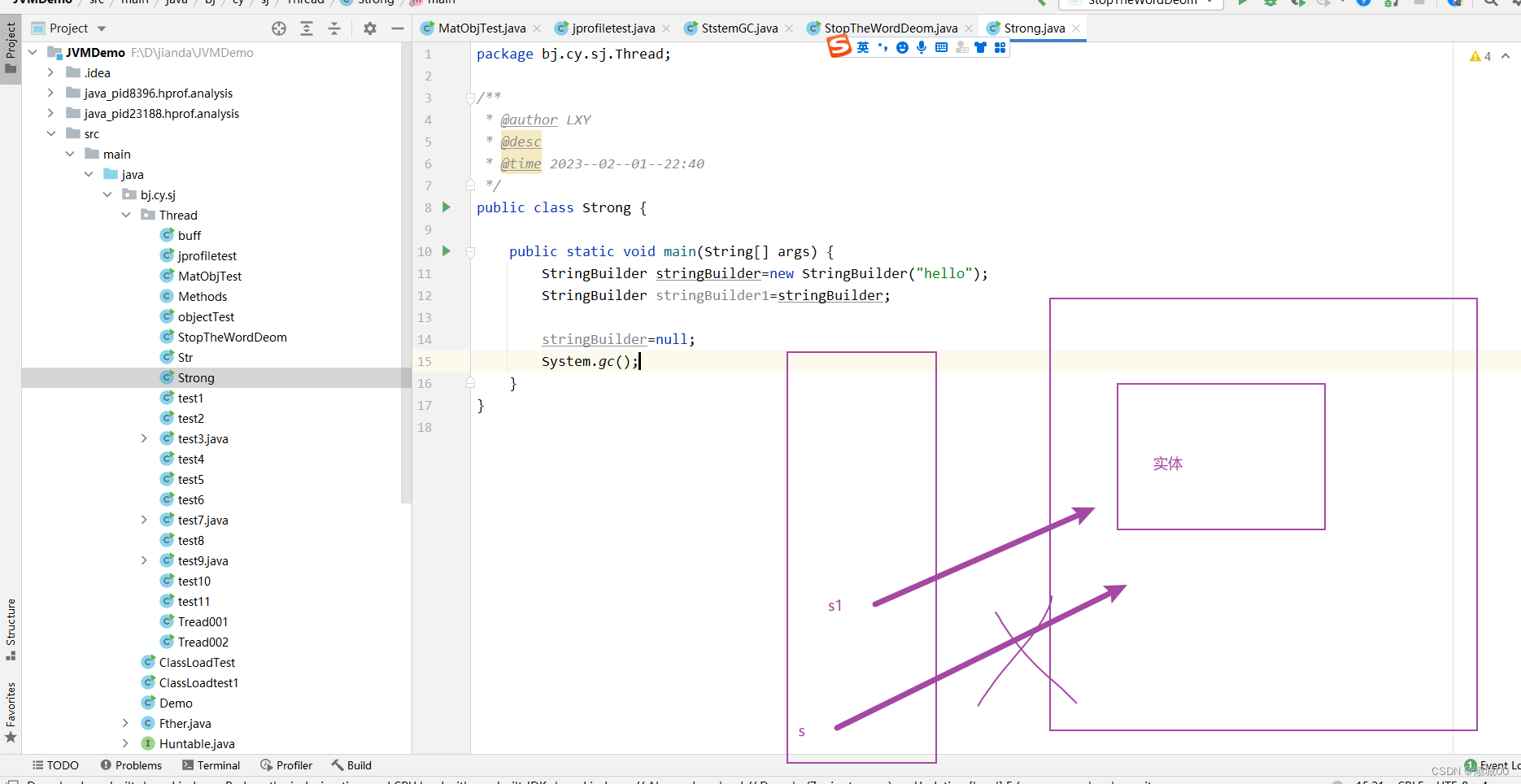
Task: Close the Strong.java tab
Action: [1076, 28]
